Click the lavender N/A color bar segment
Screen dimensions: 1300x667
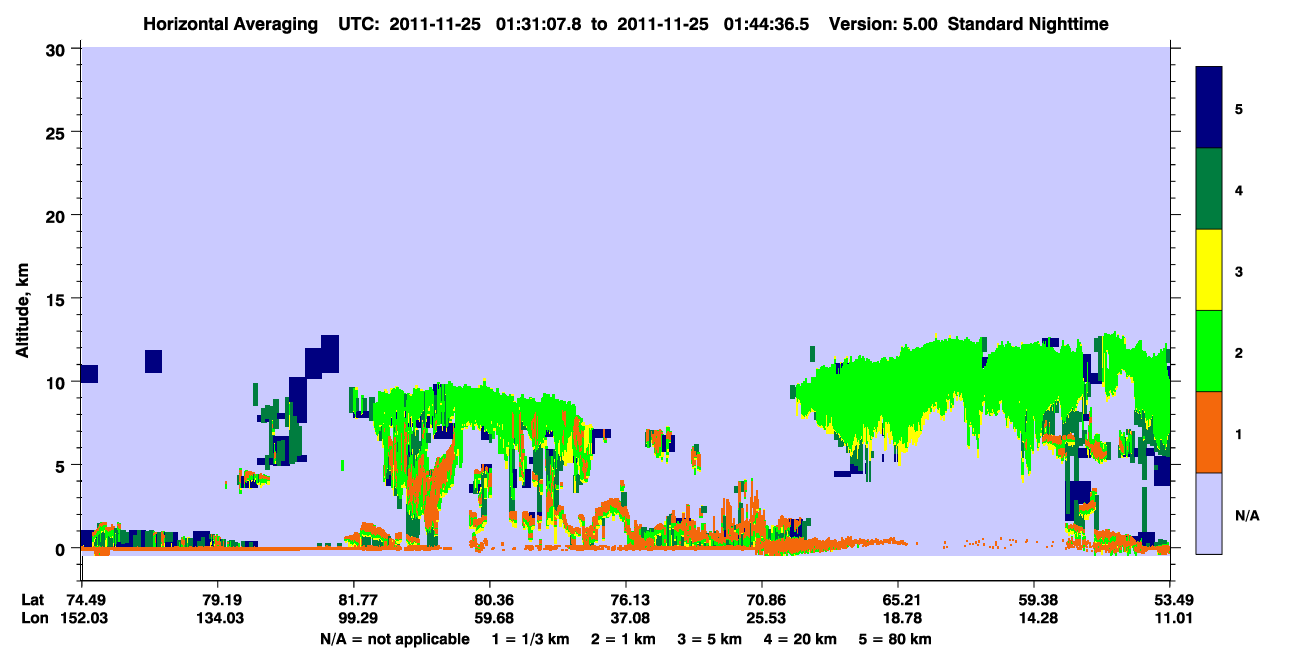click(1209, 513)
